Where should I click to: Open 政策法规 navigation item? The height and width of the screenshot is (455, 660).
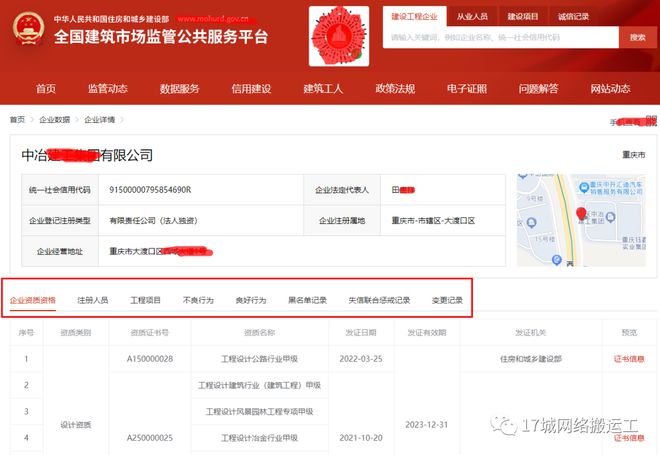[x=395, y=89]
